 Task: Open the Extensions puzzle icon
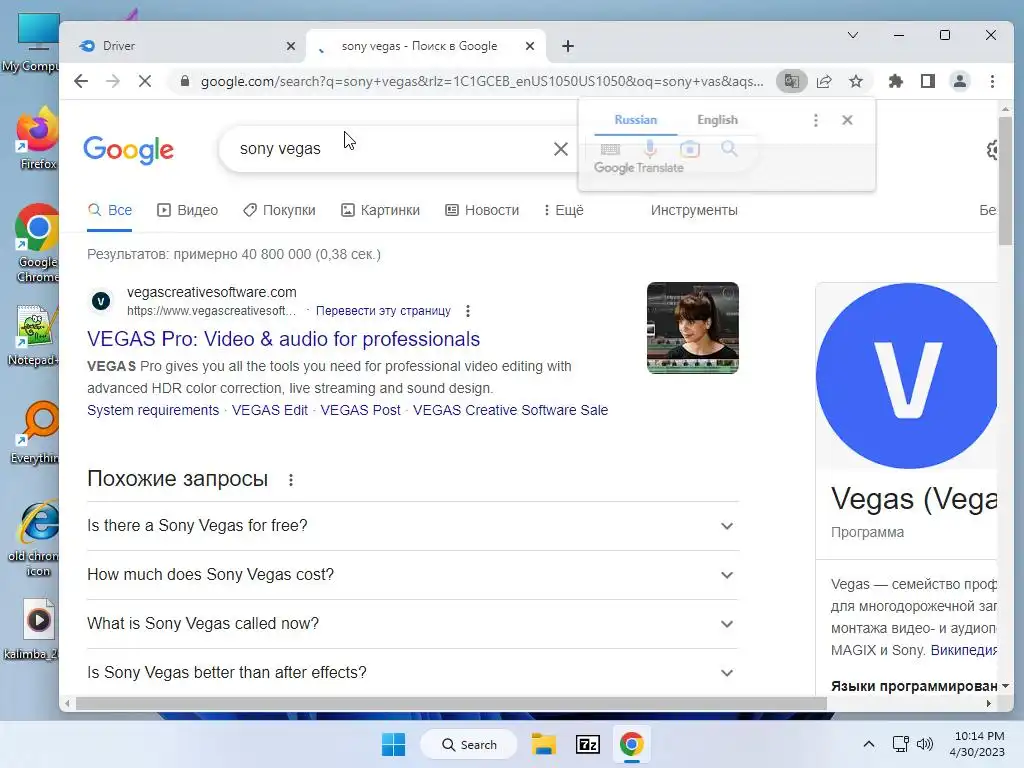click(896, 81)
